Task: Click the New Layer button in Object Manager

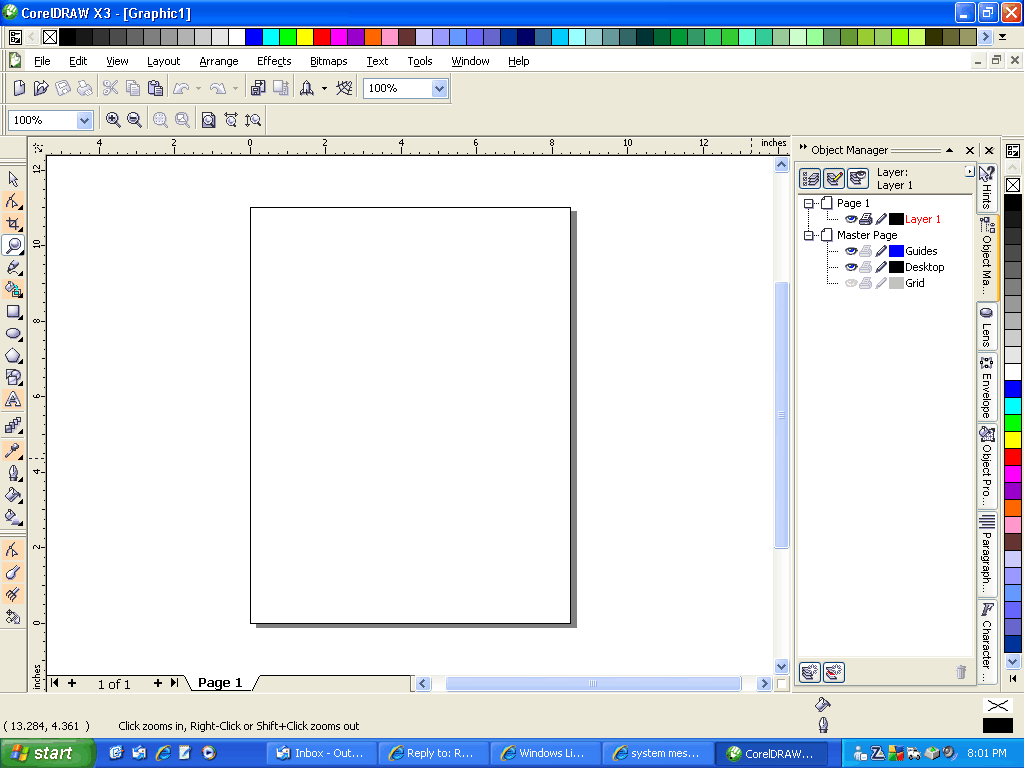Action: tap(810, 672)
